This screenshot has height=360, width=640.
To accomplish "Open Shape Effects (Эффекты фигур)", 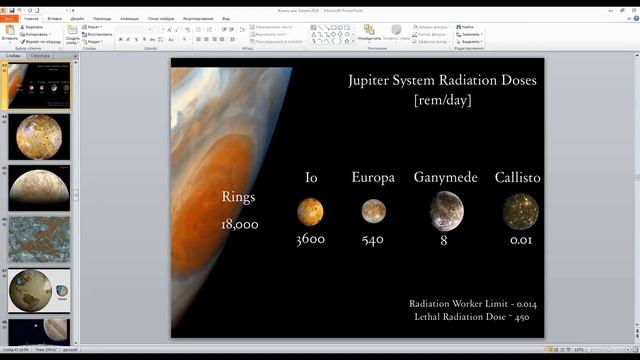I will tap(431, 42).
